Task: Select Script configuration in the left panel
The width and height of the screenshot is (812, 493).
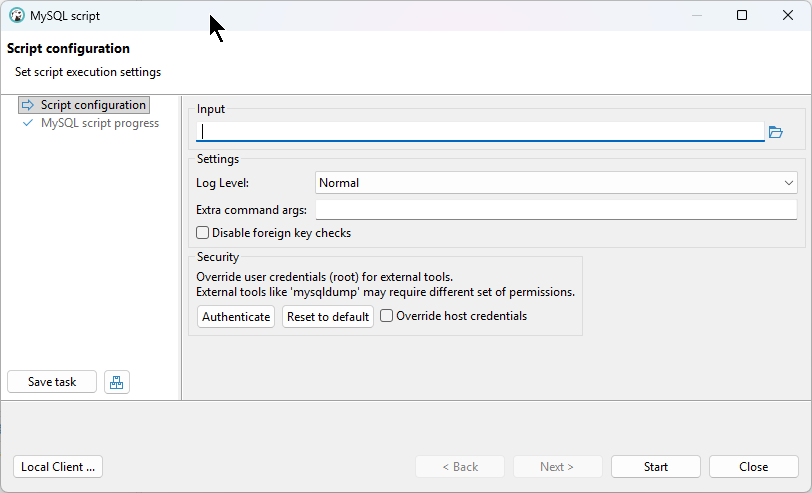Action: point(93,105)
